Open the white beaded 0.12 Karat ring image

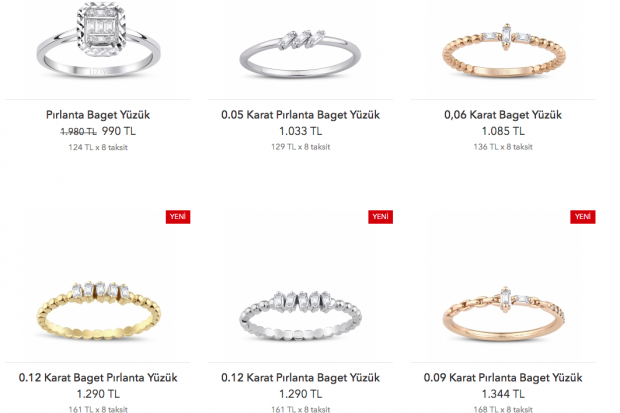coord(300,316)
